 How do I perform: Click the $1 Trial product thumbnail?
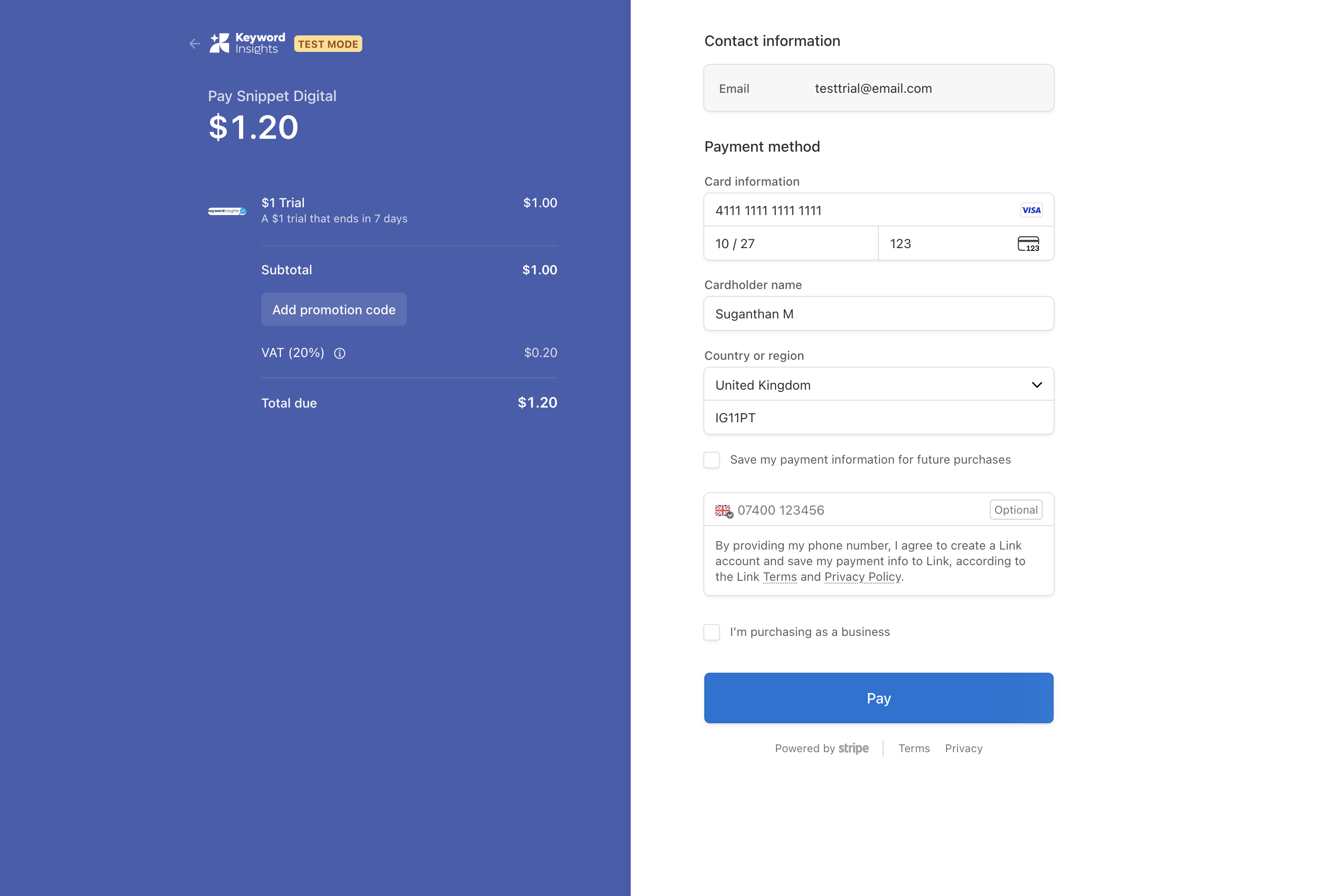(227, 211)
